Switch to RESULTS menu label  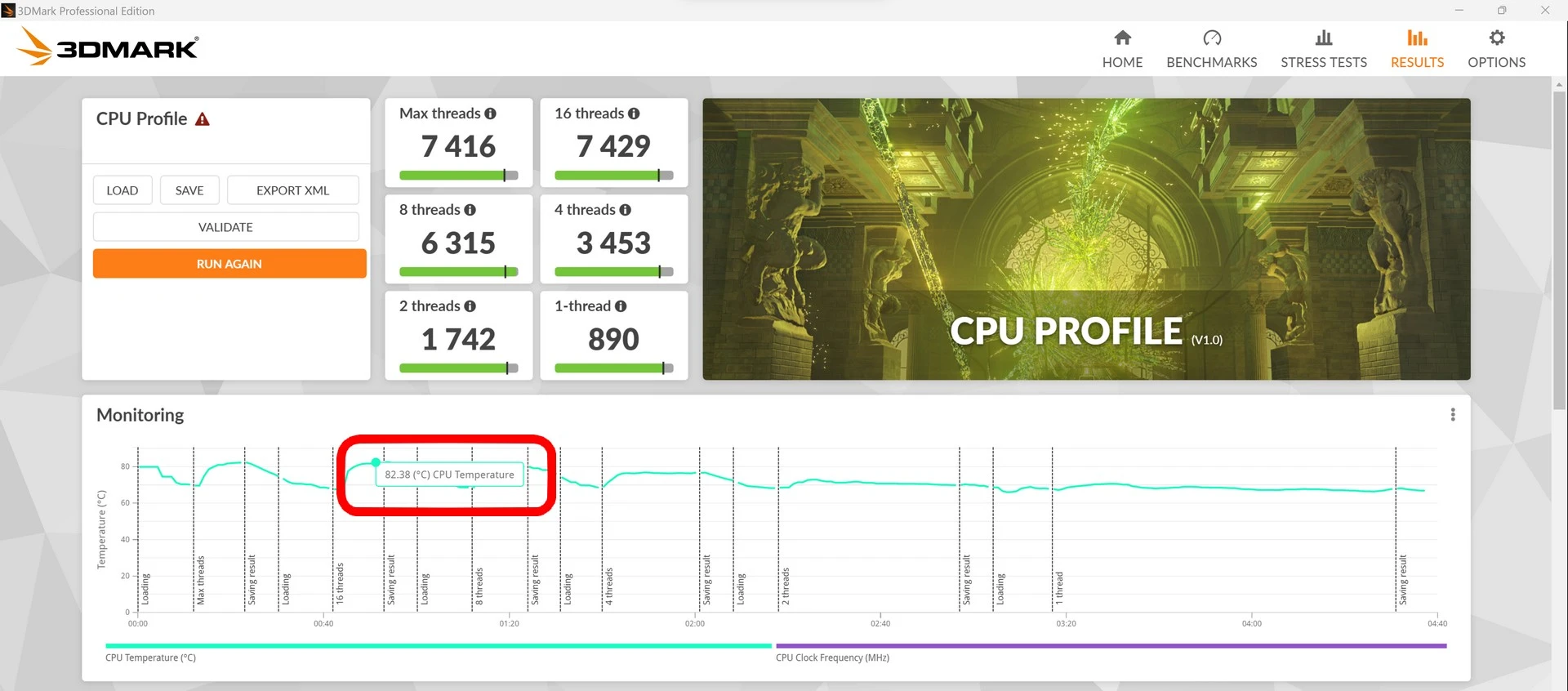click(x=1417, y=62)
